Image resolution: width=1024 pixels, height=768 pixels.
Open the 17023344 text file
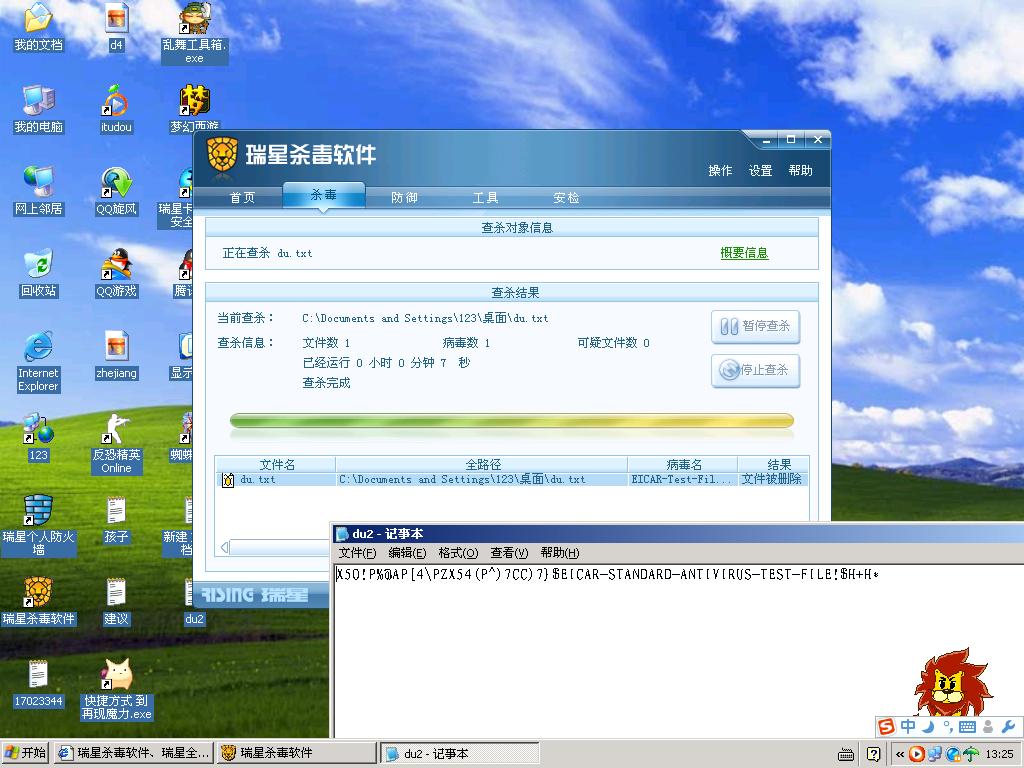[x=39, y=684]
